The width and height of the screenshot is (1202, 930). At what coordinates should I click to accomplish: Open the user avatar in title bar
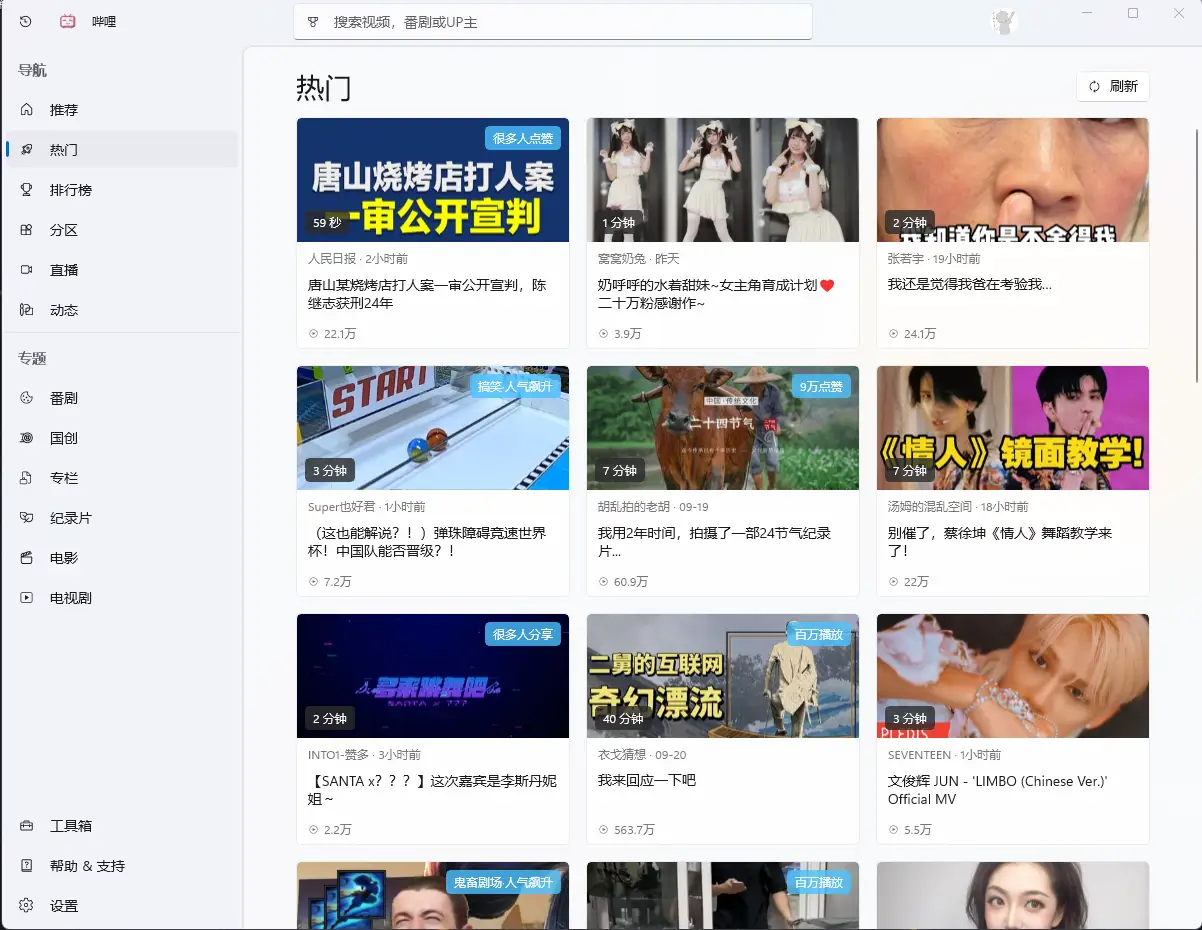(x=1004, y=21)
